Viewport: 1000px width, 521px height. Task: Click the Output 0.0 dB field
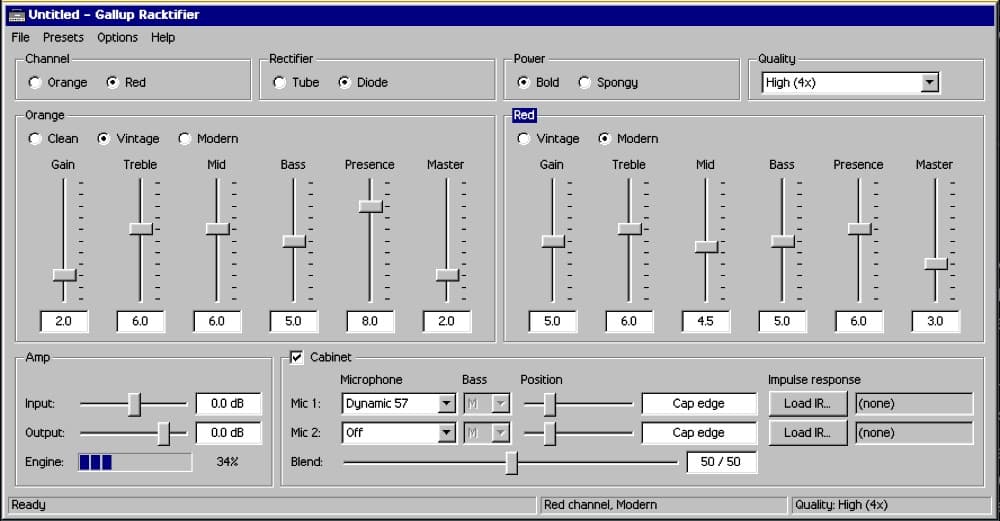[228, 433]
